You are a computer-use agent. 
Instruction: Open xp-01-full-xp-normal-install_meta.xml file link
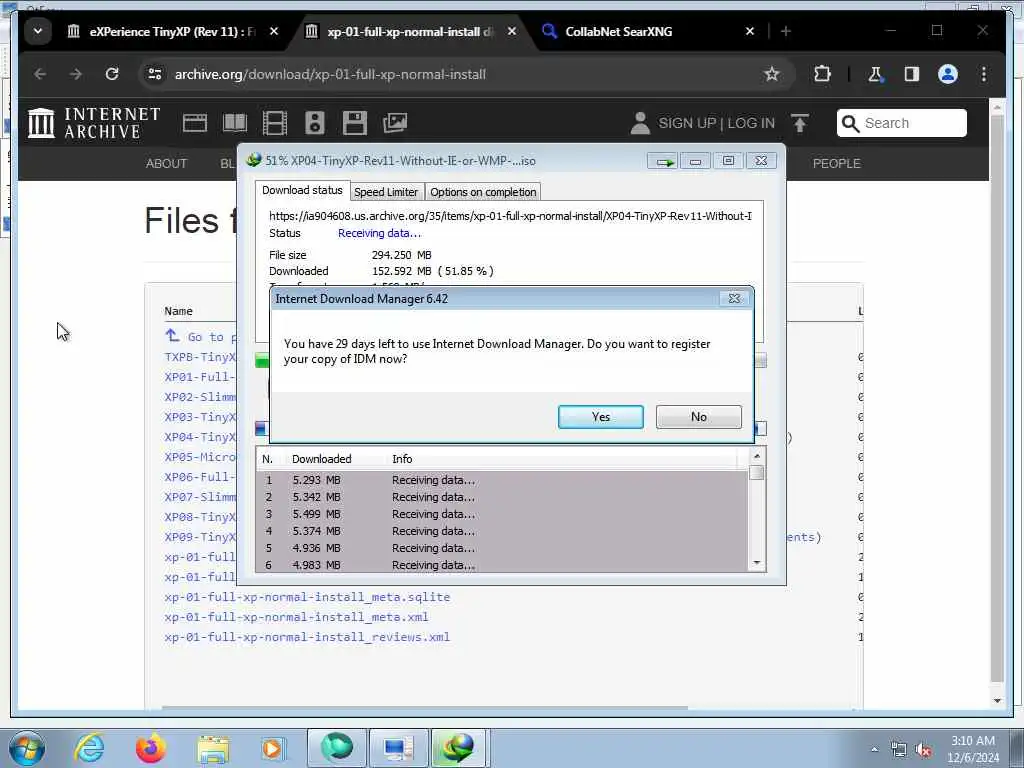[x=296, y=617]
